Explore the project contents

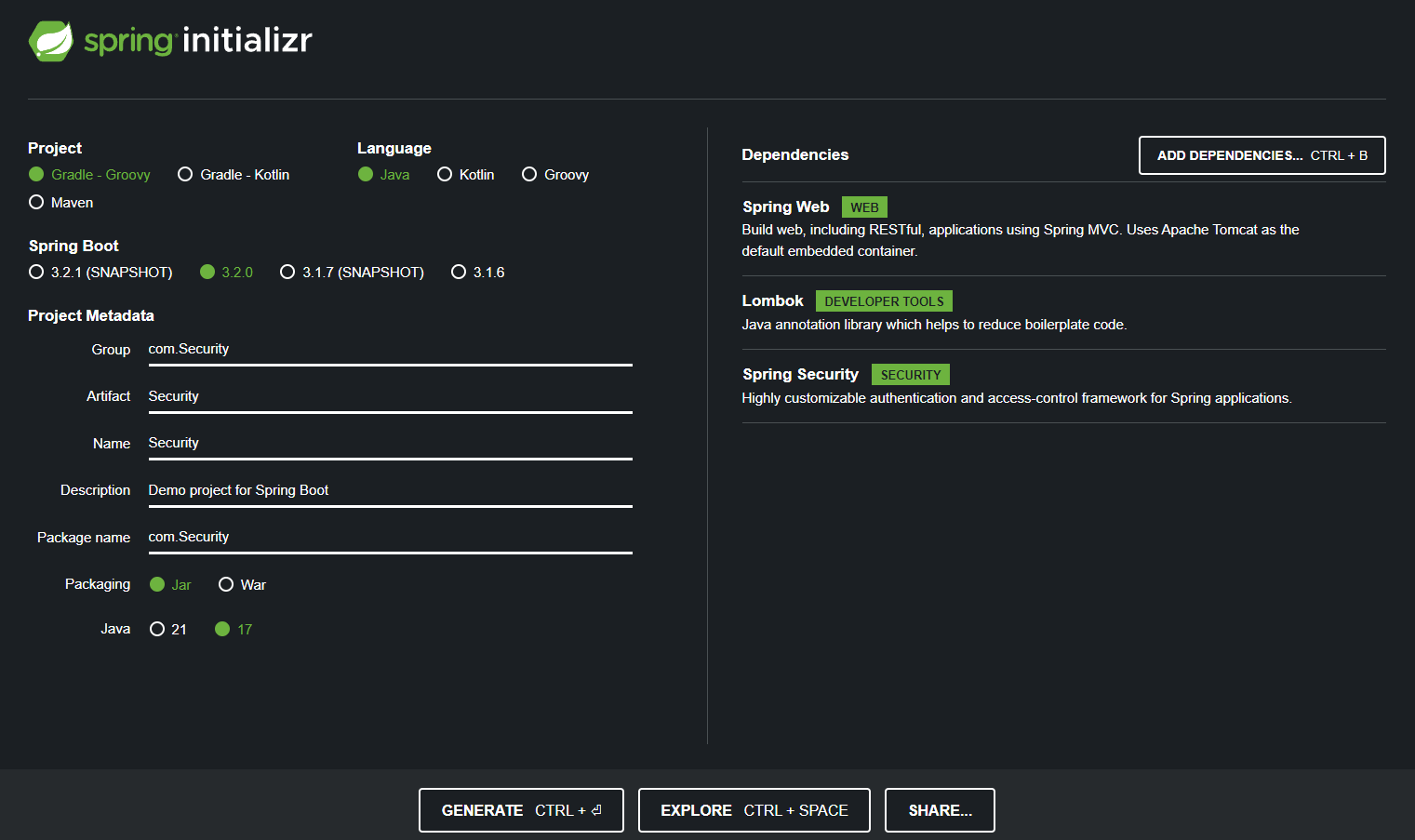click(x=754, y=810)
